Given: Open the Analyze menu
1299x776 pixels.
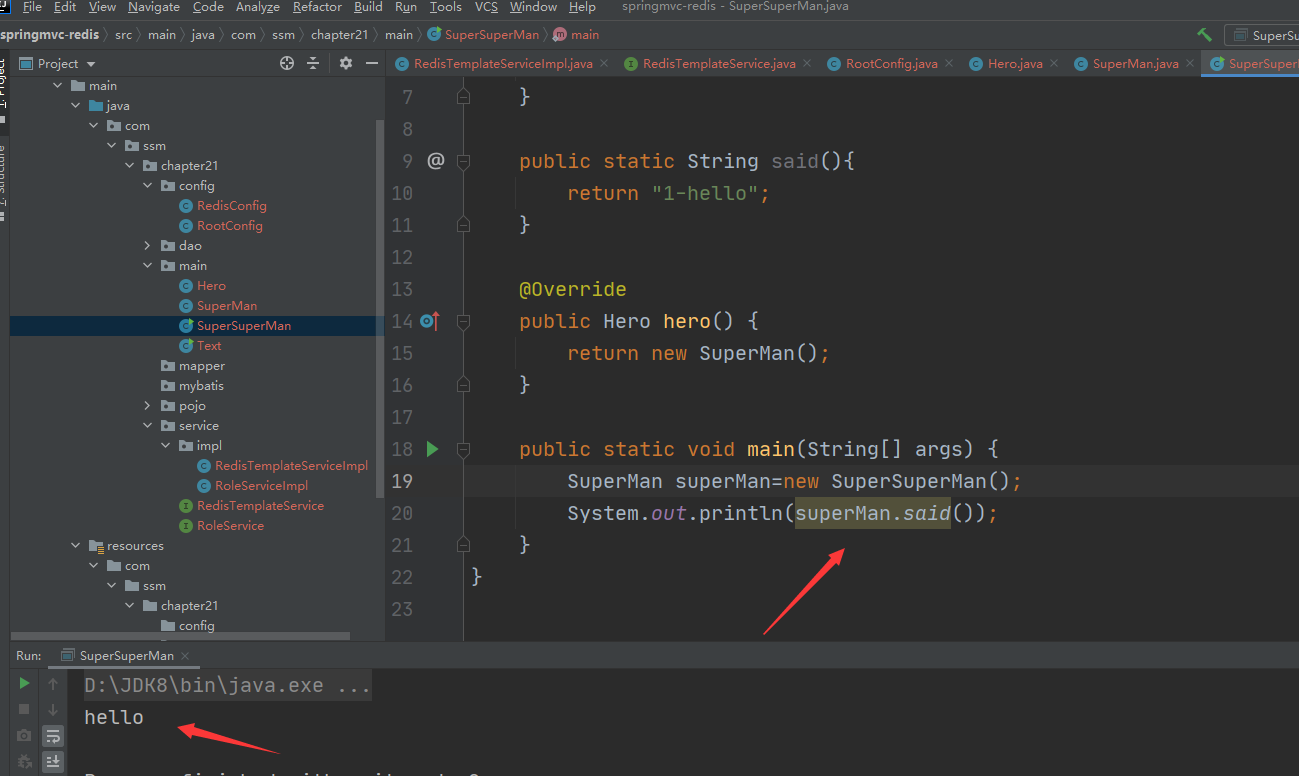Looking at the screenshot, I should coord(258,7).
